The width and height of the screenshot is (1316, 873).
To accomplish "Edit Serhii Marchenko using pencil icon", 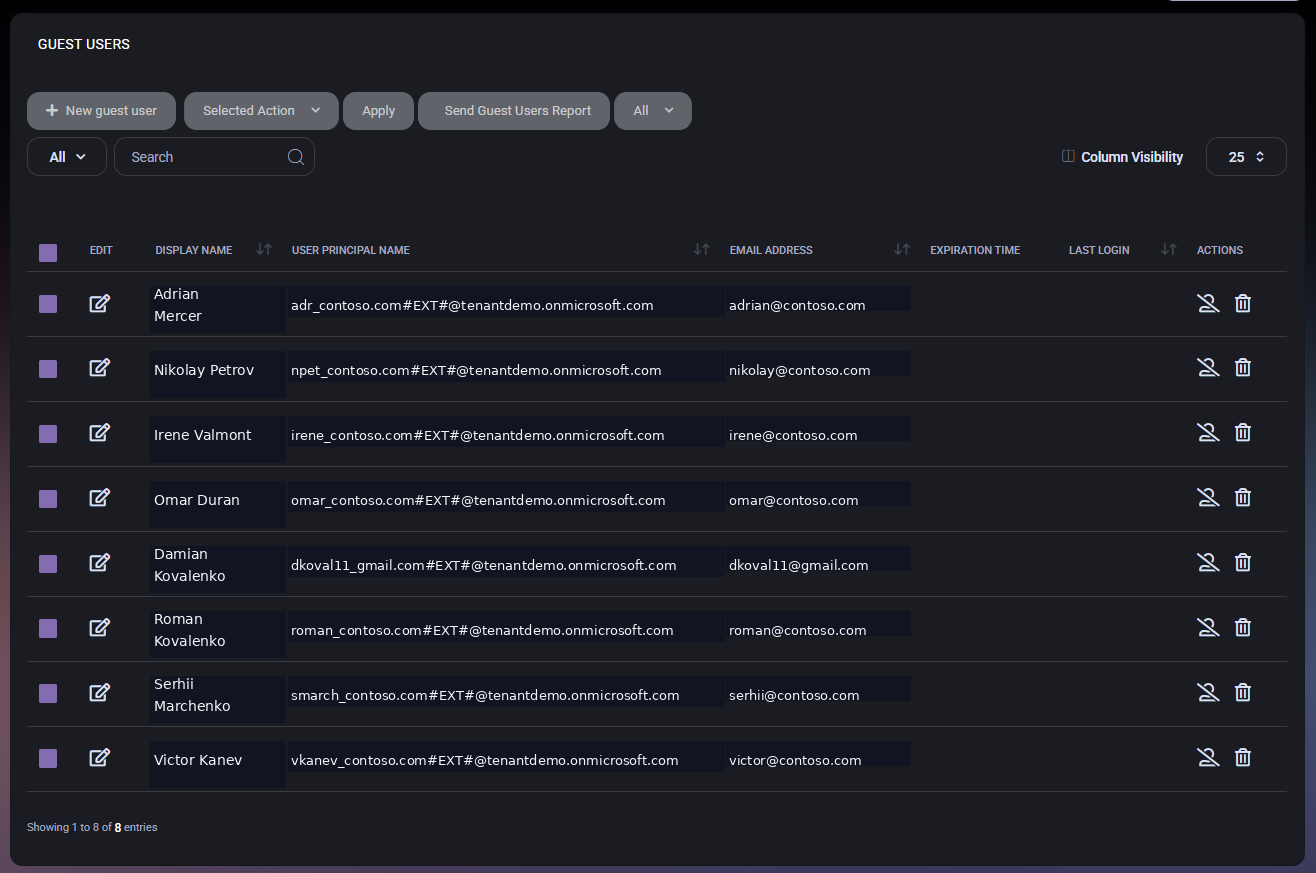I will coord(99,693).
